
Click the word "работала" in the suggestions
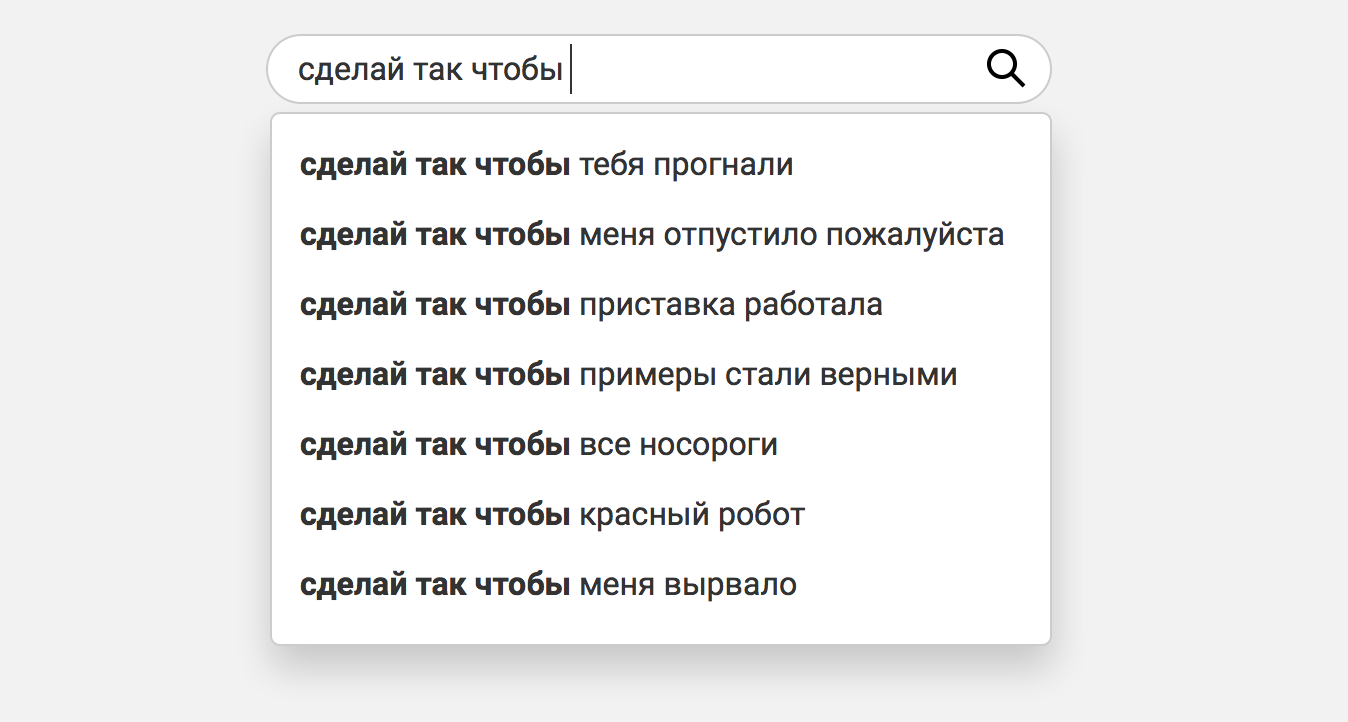click(813, 305)
